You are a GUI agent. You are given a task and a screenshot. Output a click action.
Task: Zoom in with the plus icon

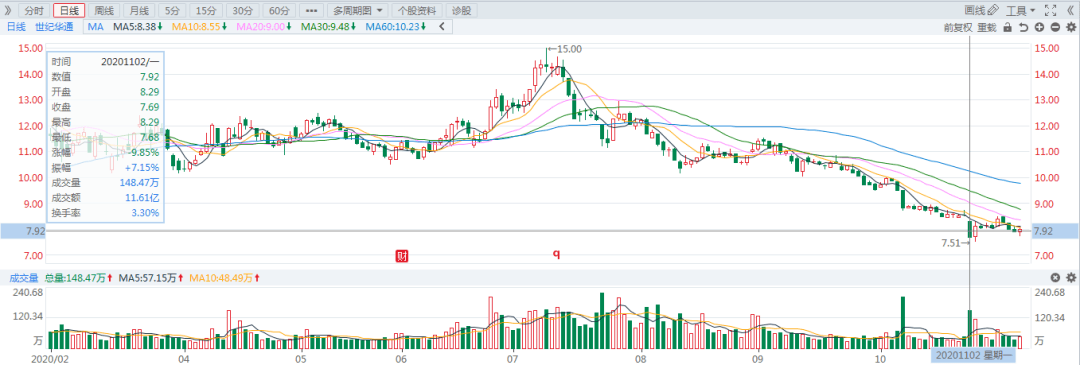[1039, 28]
